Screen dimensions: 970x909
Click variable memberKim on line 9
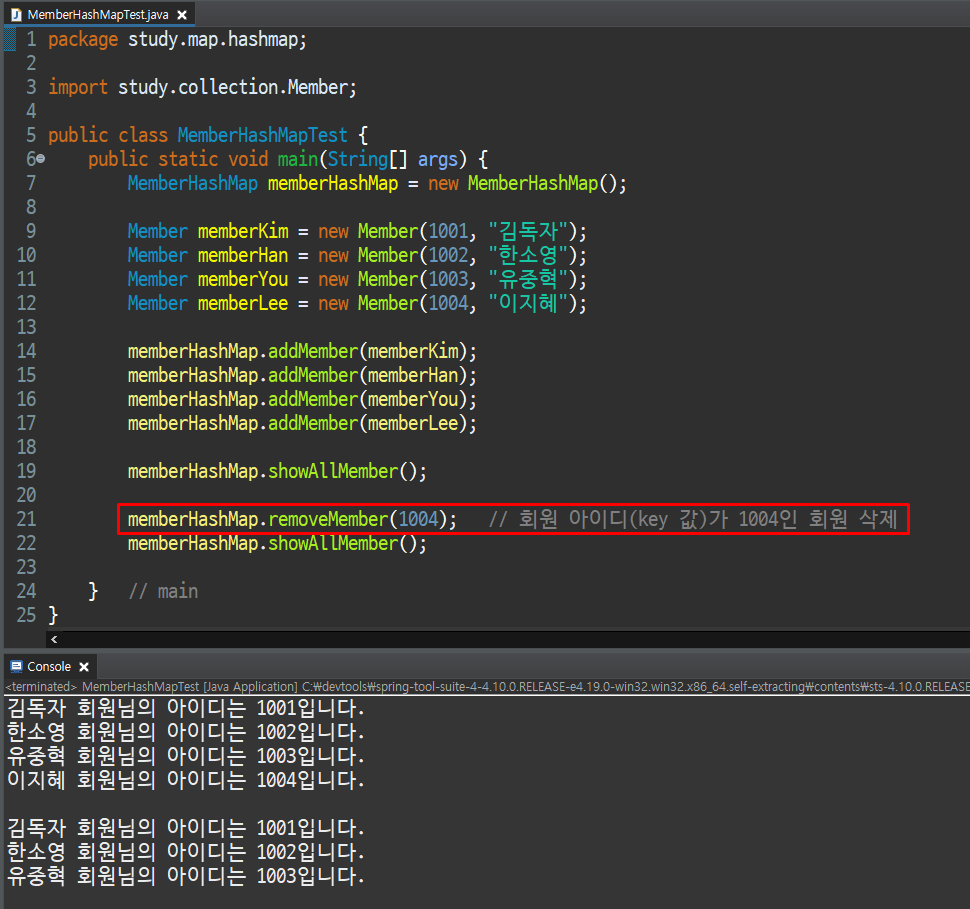pyautogui.click(x=243, y=231)
